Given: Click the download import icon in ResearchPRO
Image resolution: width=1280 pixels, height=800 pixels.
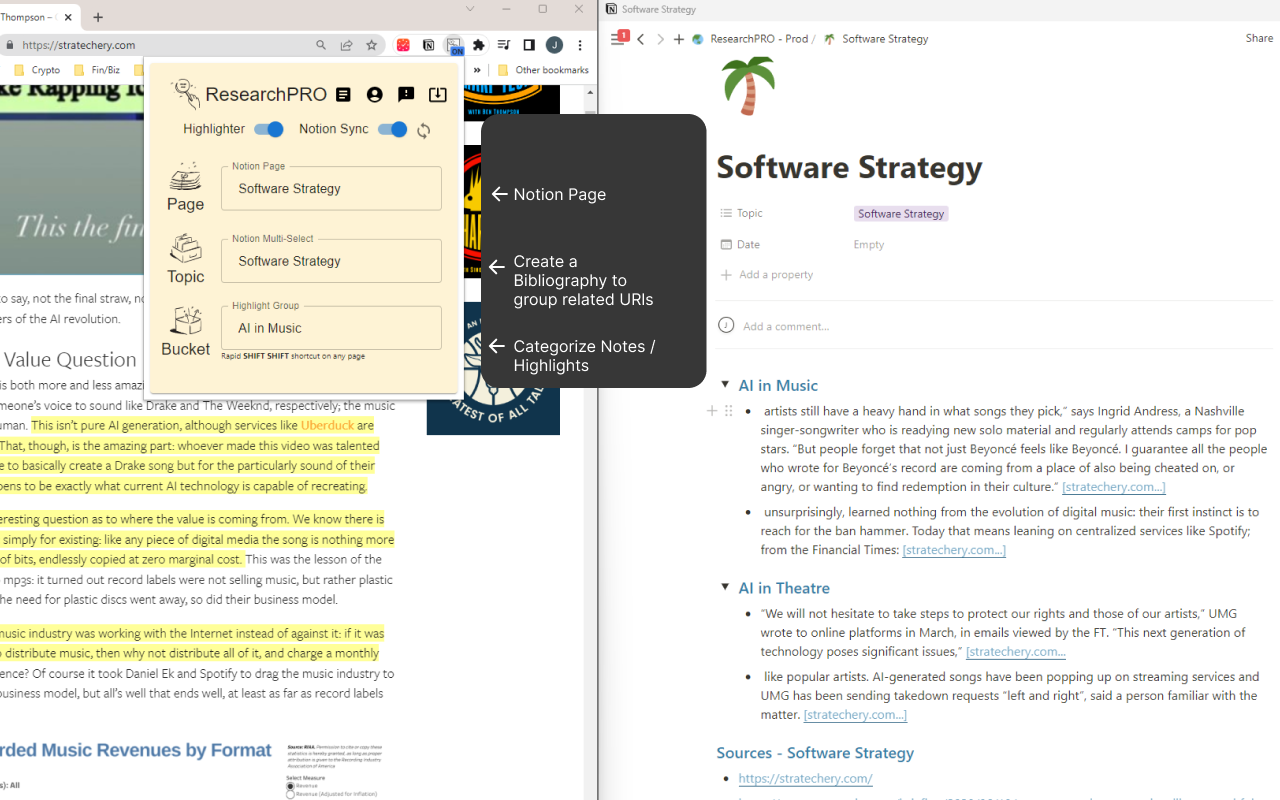Looking at the screenshot, I should click(x=437, y=95).
